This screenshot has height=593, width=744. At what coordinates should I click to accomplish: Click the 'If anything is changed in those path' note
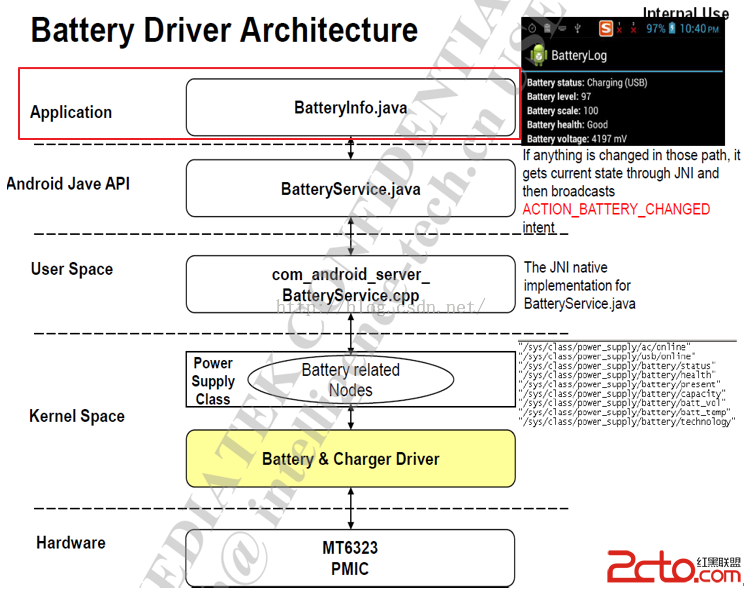click(631, 191)
